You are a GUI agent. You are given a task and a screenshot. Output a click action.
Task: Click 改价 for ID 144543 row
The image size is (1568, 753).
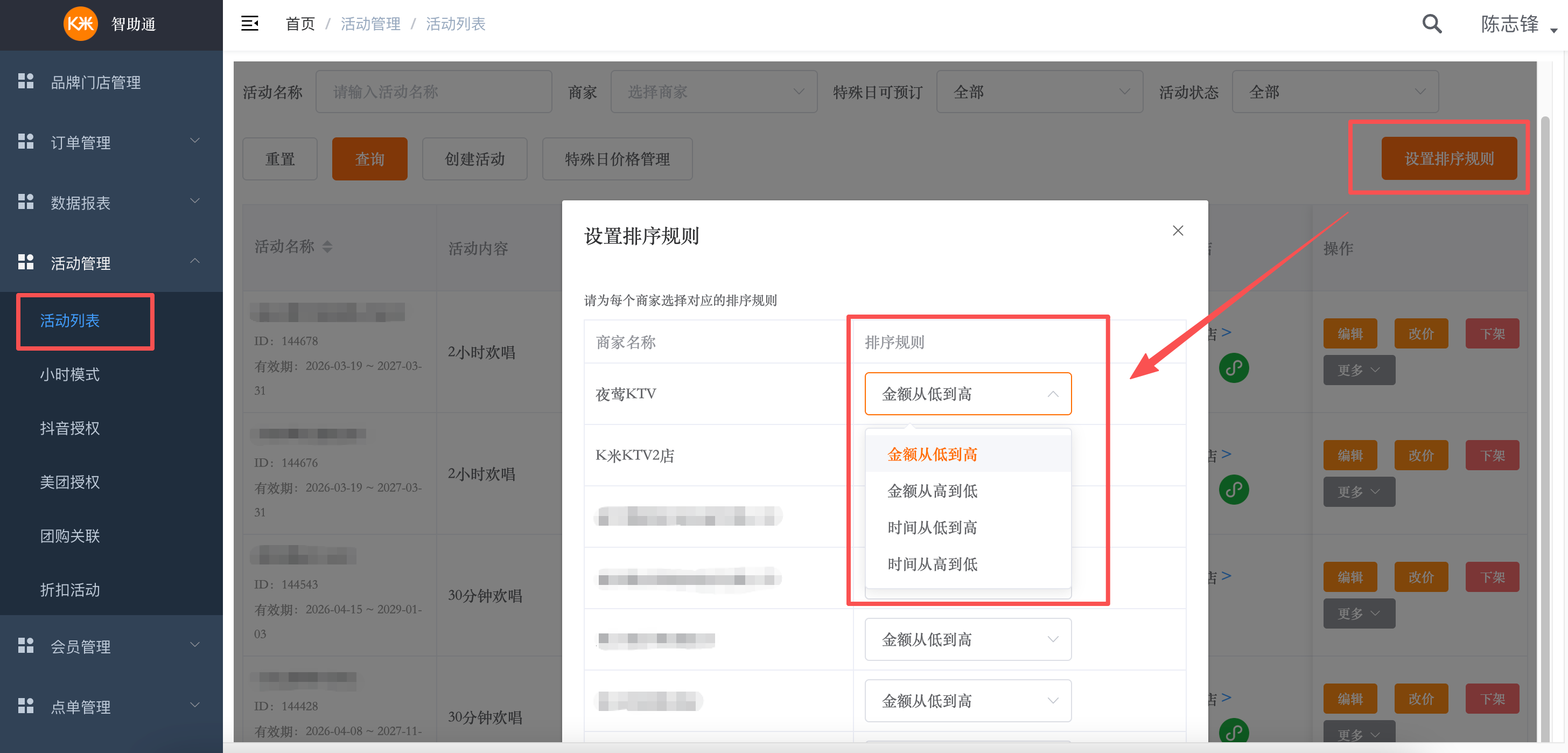pos(1420,577)
